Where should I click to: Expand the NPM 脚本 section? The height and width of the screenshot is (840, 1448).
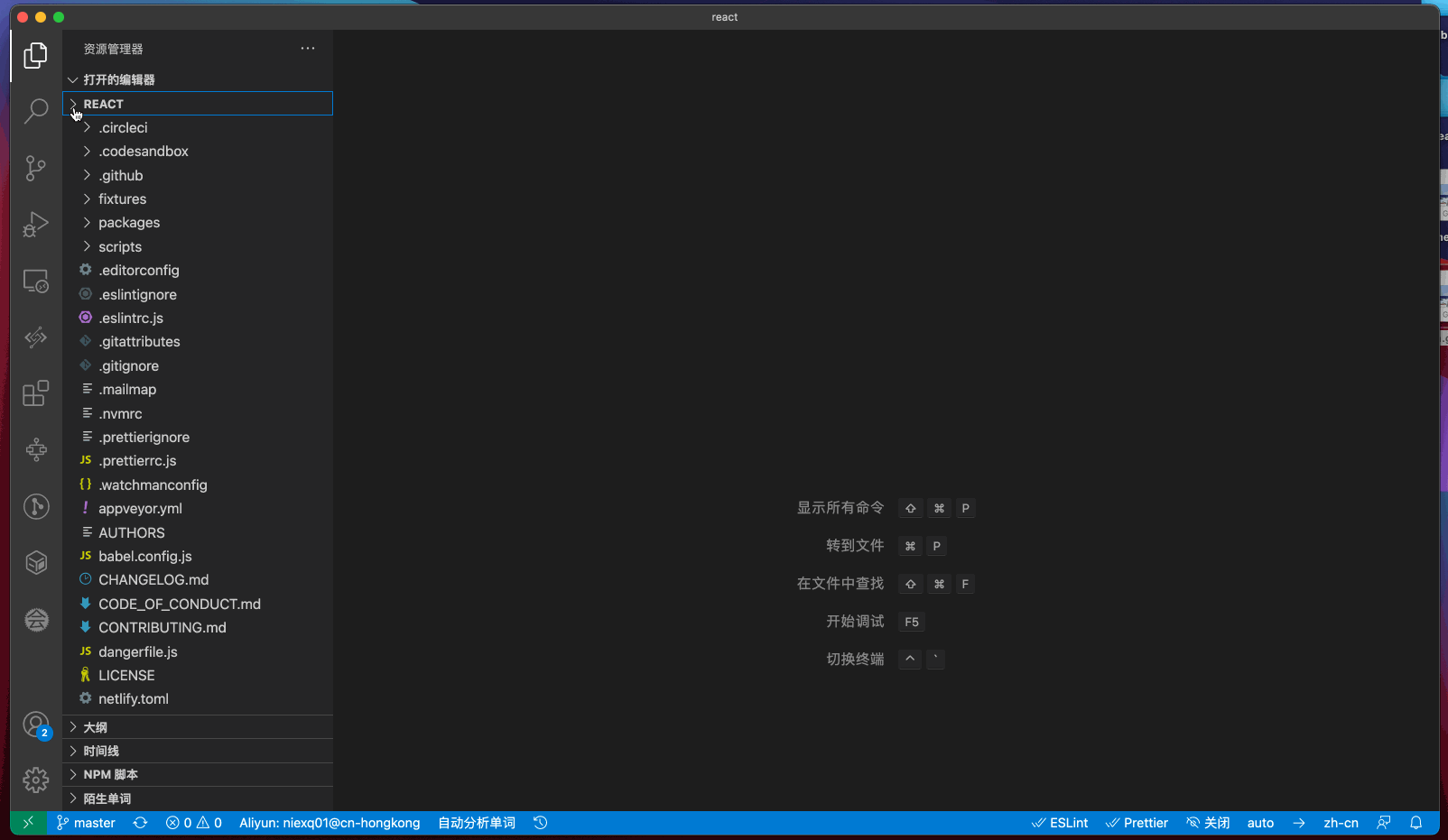click(x=198, y=775)
